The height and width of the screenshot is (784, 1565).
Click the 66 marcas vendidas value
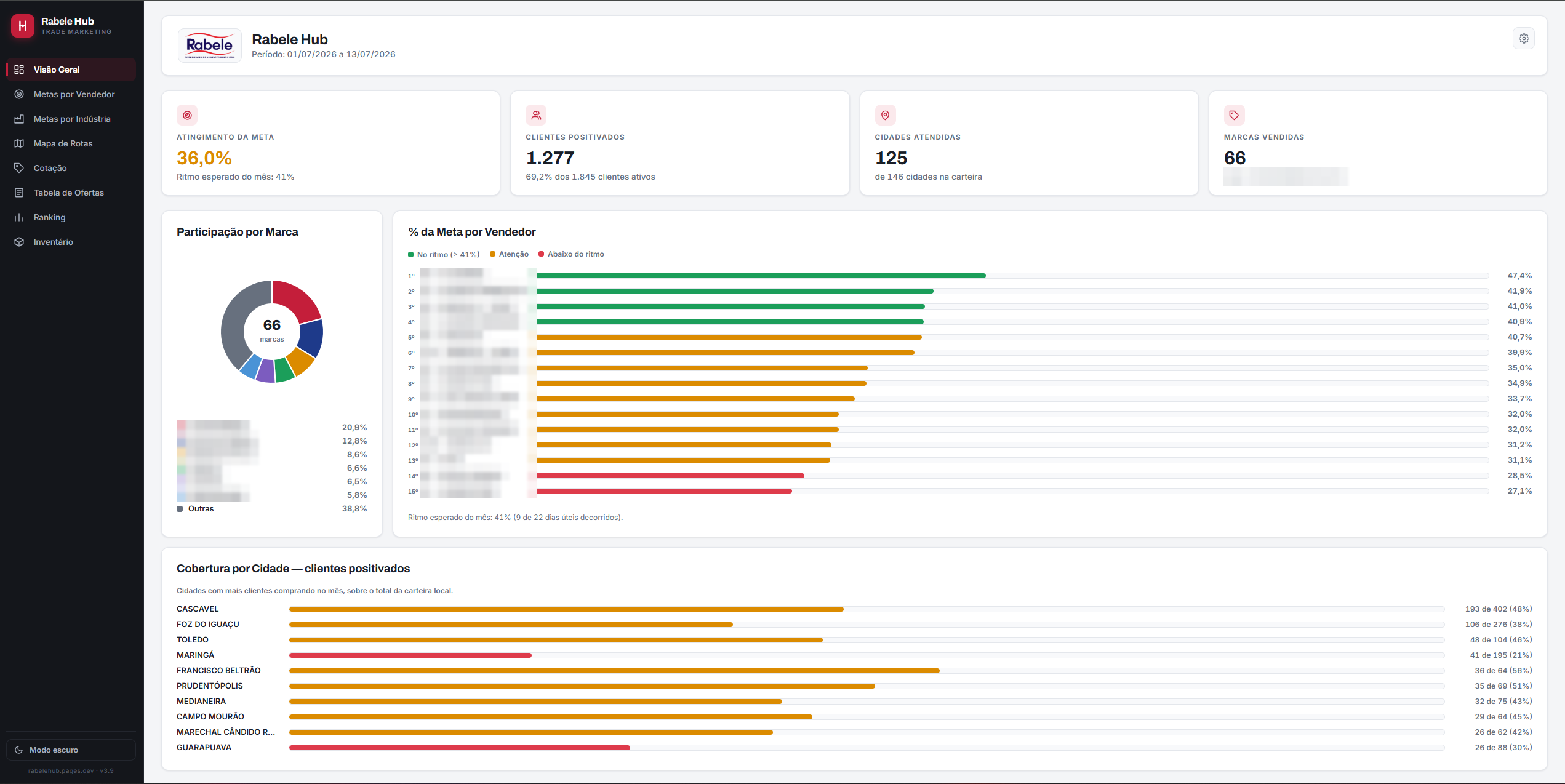tap(1235, 158)
